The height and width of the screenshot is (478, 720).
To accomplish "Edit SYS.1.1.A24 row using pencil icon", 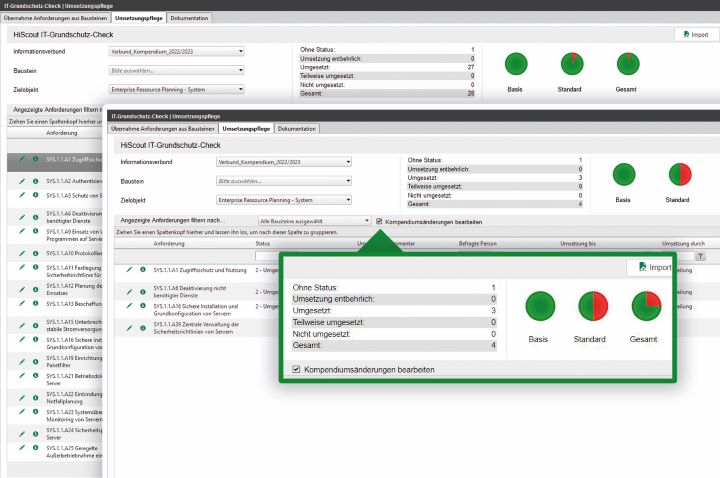I will (22, 434).
